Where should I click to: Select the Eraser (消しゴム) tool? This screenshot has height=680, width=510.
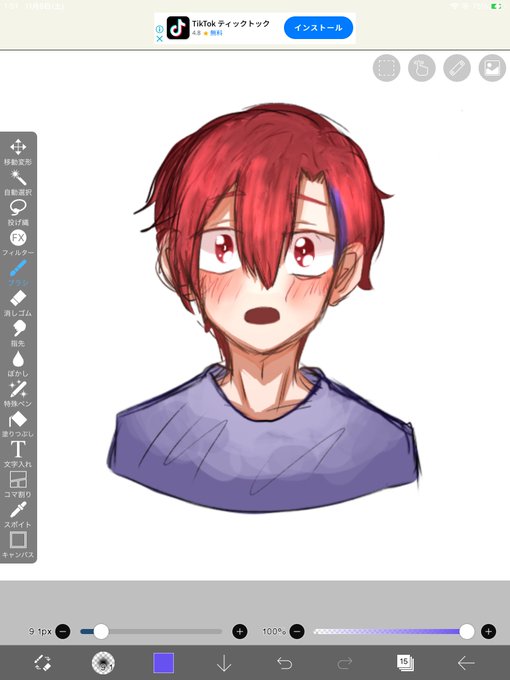click(18, 303)
